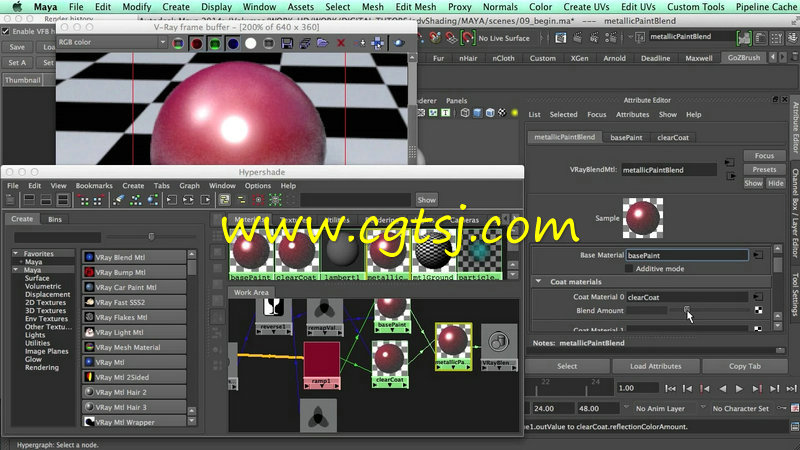Click Load Attributes button
This screenshot has height=450, width=800.
[656, 366]
